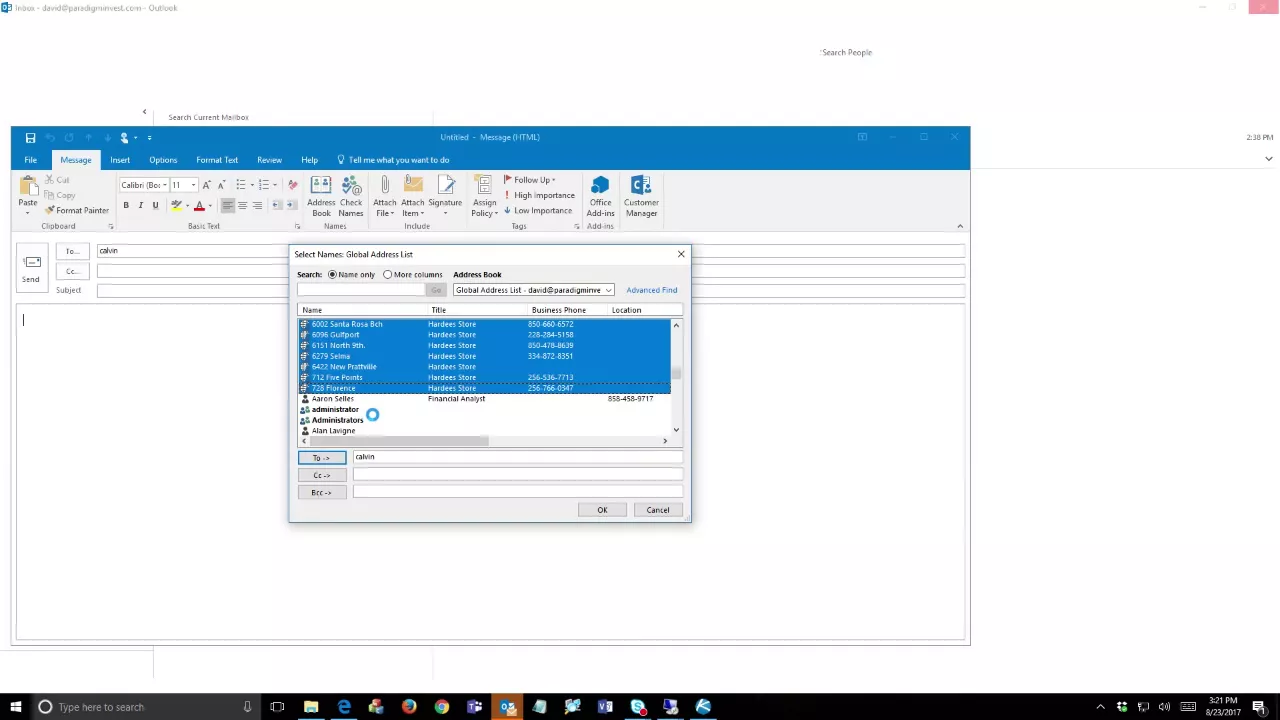Viewport: 1280px width, 720px height.
Task: Clear all formatting
Action: 292,185
